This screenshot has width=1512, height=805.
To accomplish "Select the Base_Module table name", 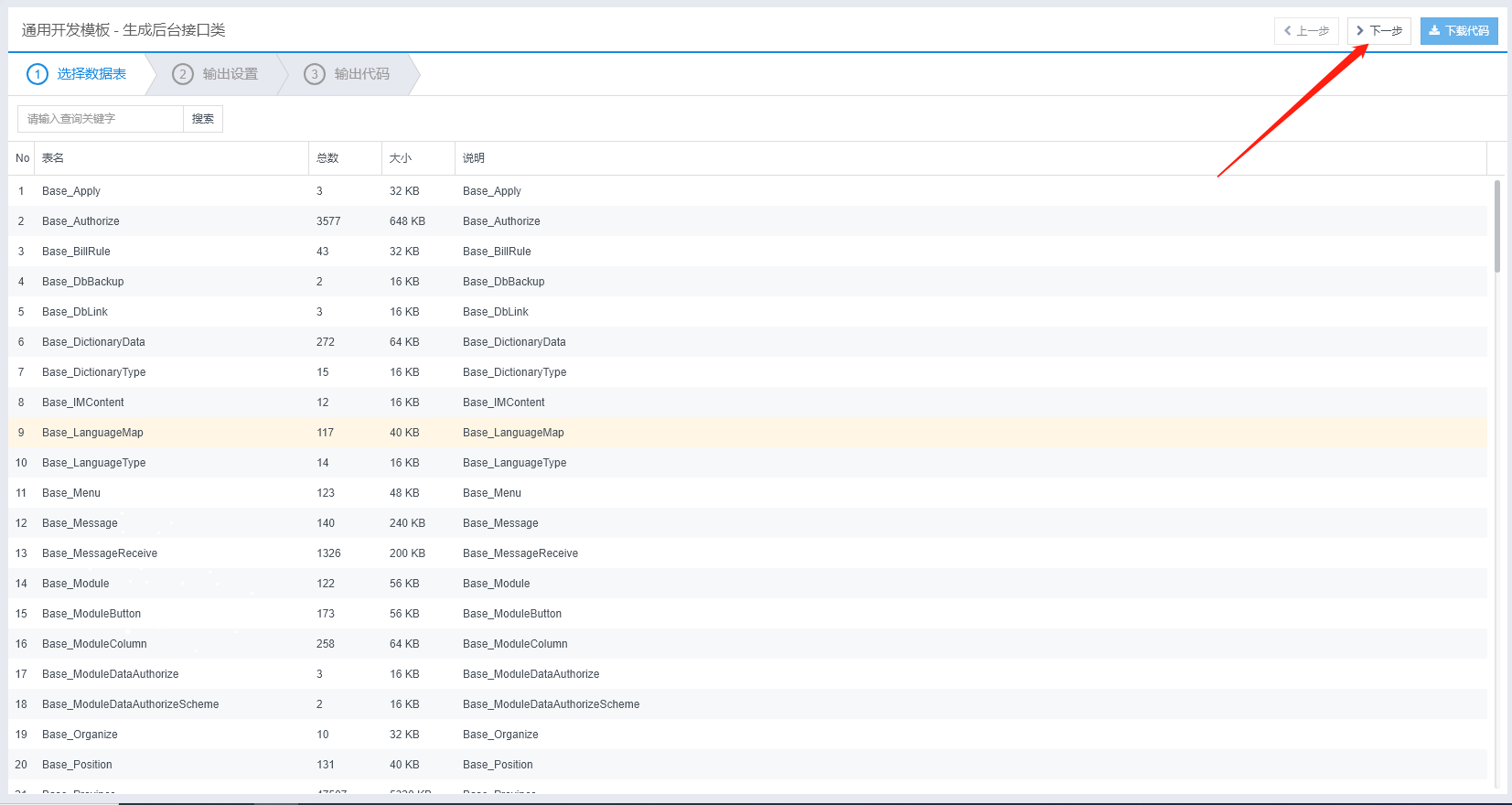I will click(76, 584).
